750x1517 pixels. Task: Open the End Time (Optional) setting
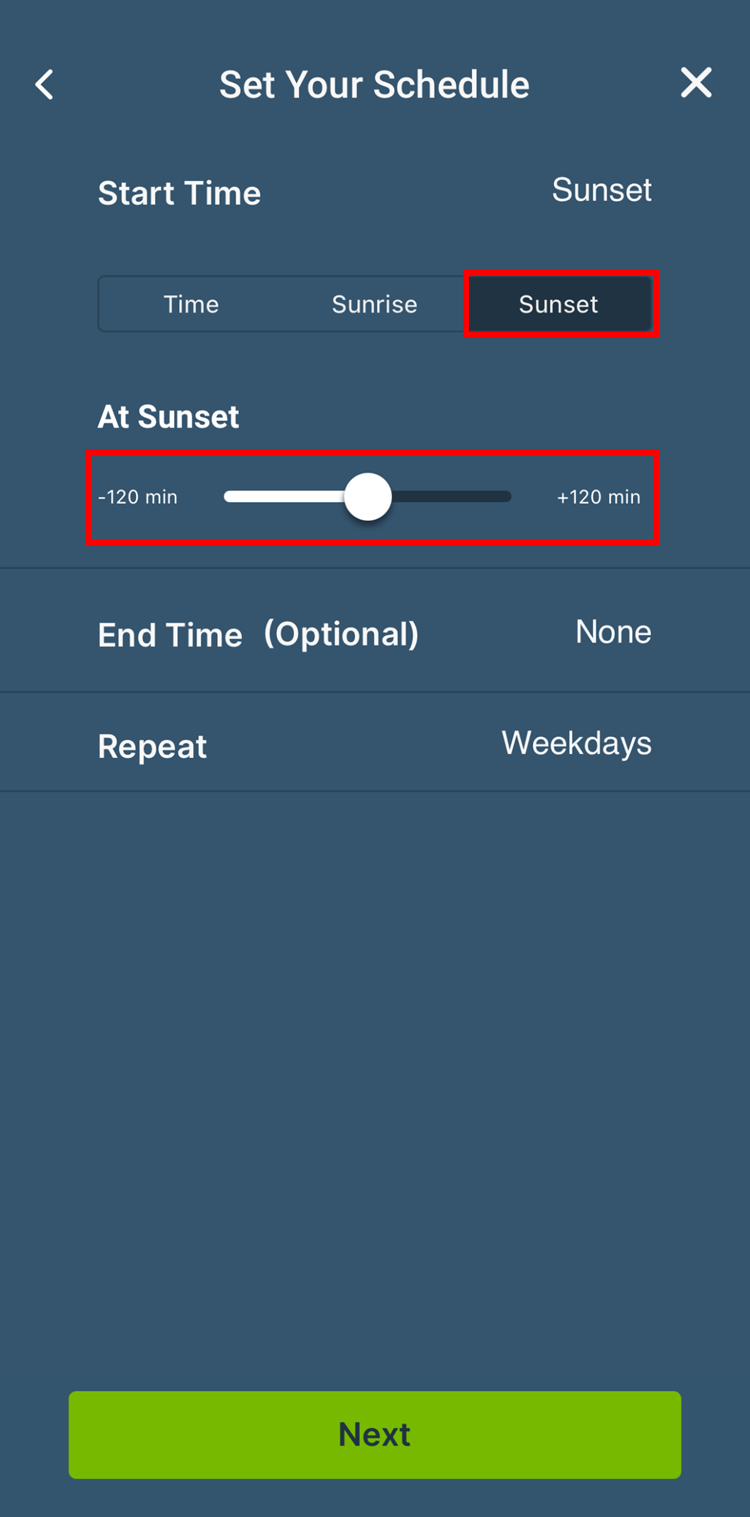click(258, 634)
